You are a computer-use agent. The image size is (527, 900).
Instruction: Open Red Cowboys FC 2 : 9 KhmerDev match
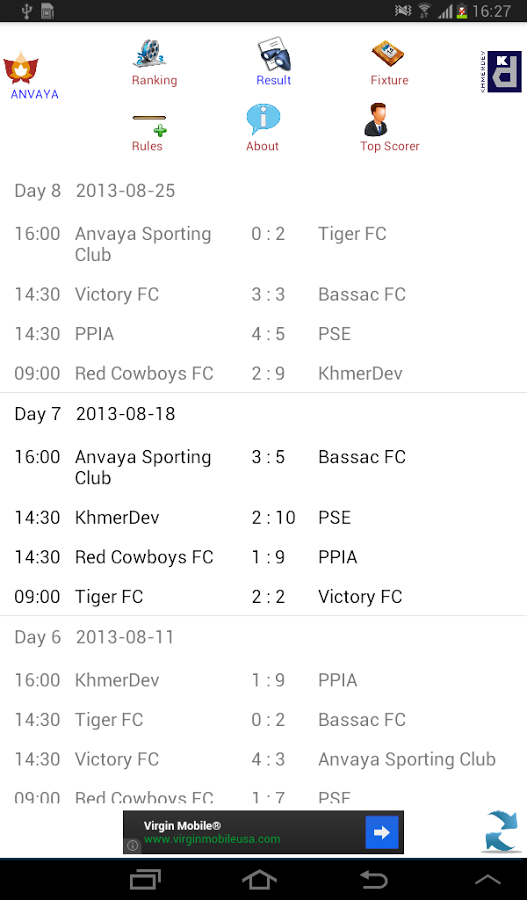264,373
